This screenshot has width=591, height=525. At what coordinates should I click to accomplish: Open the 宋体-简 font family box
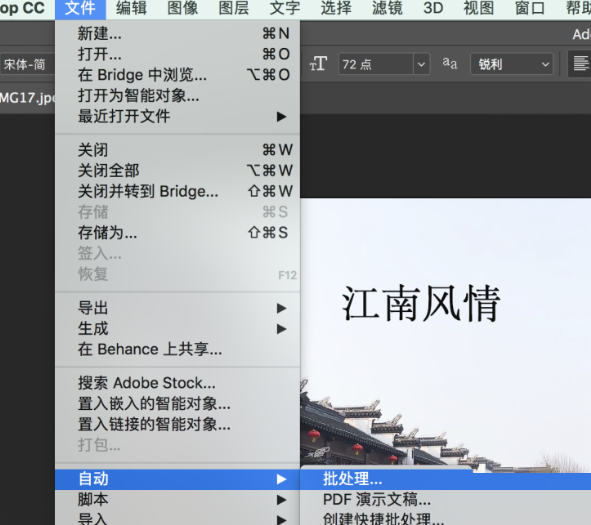27,64
